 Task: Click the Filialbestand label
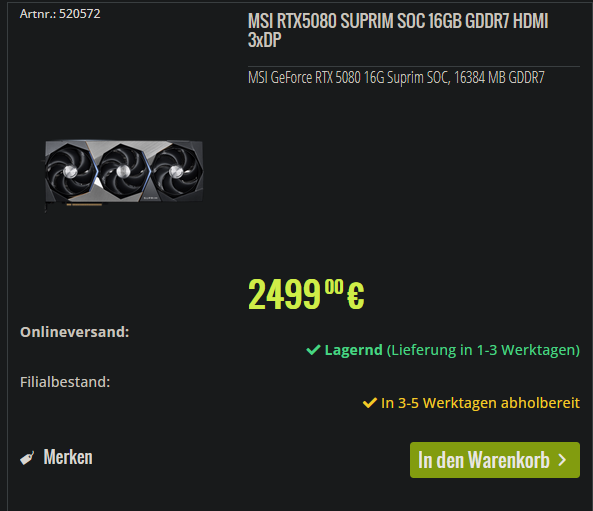[x=65, y=382]
